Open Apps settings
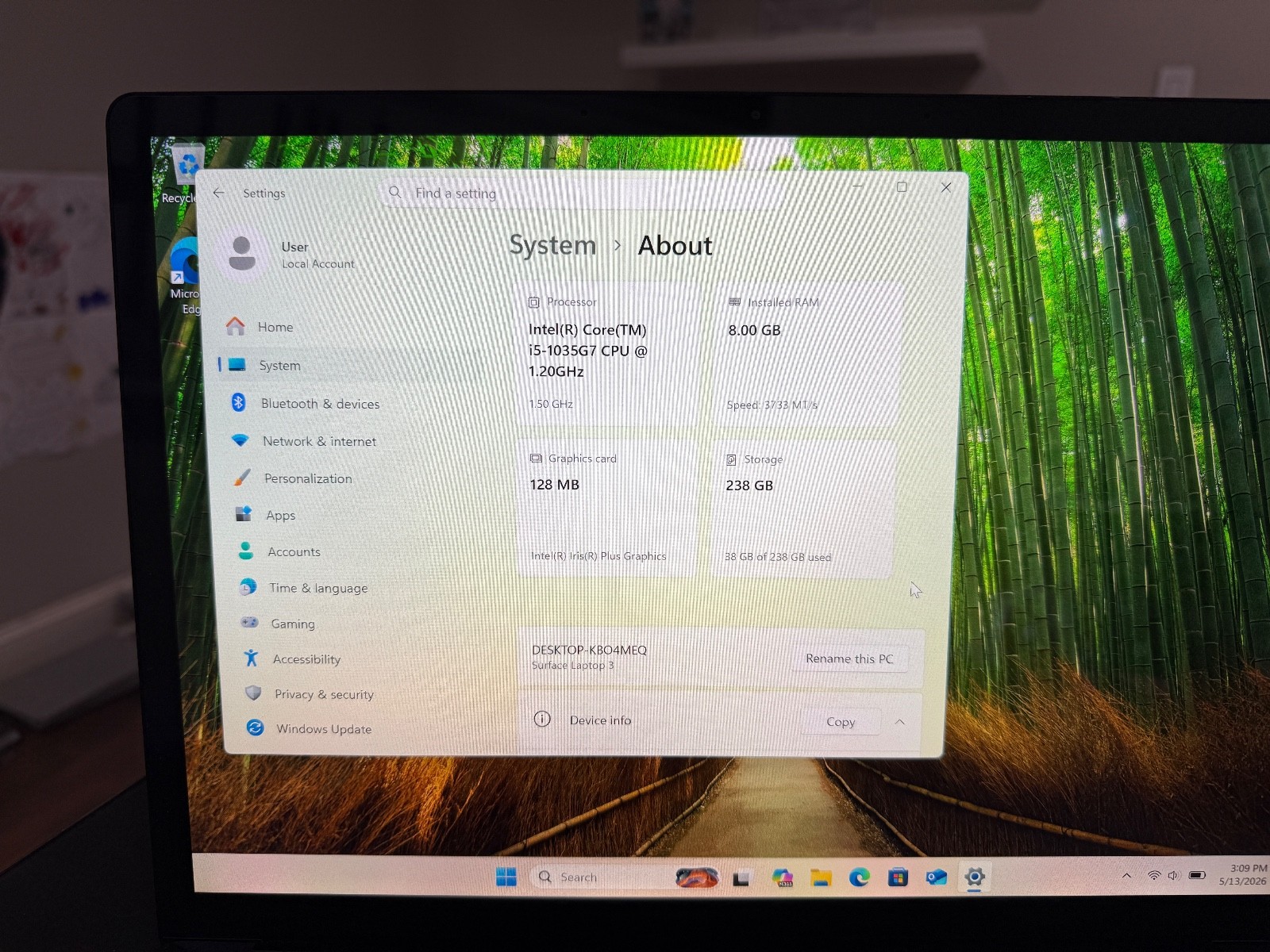The height and width of the screenshot is (952, 1270). 349,515
